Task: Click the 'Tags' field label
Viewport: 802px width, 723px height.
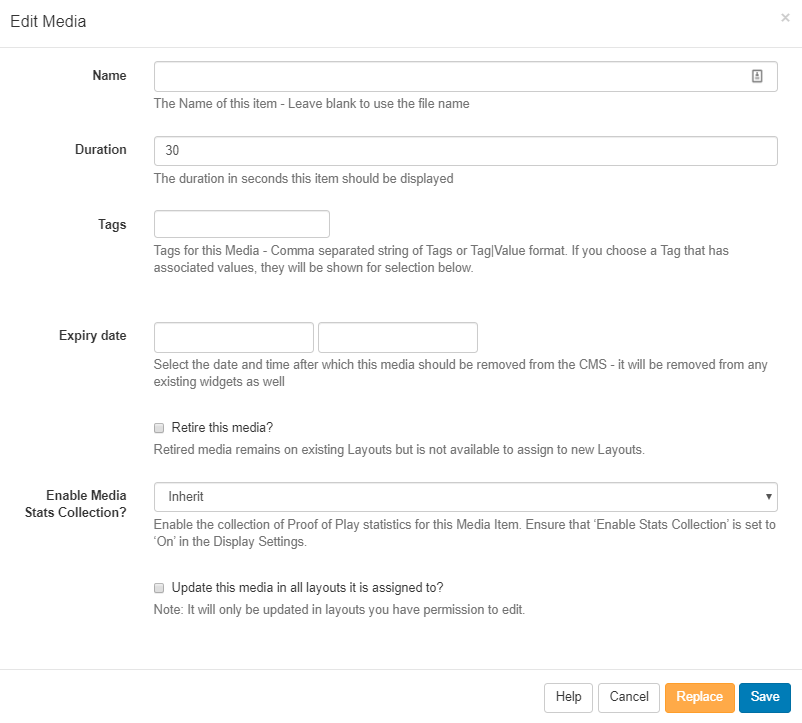Action: pyautogui.click(x=112, y=224)
